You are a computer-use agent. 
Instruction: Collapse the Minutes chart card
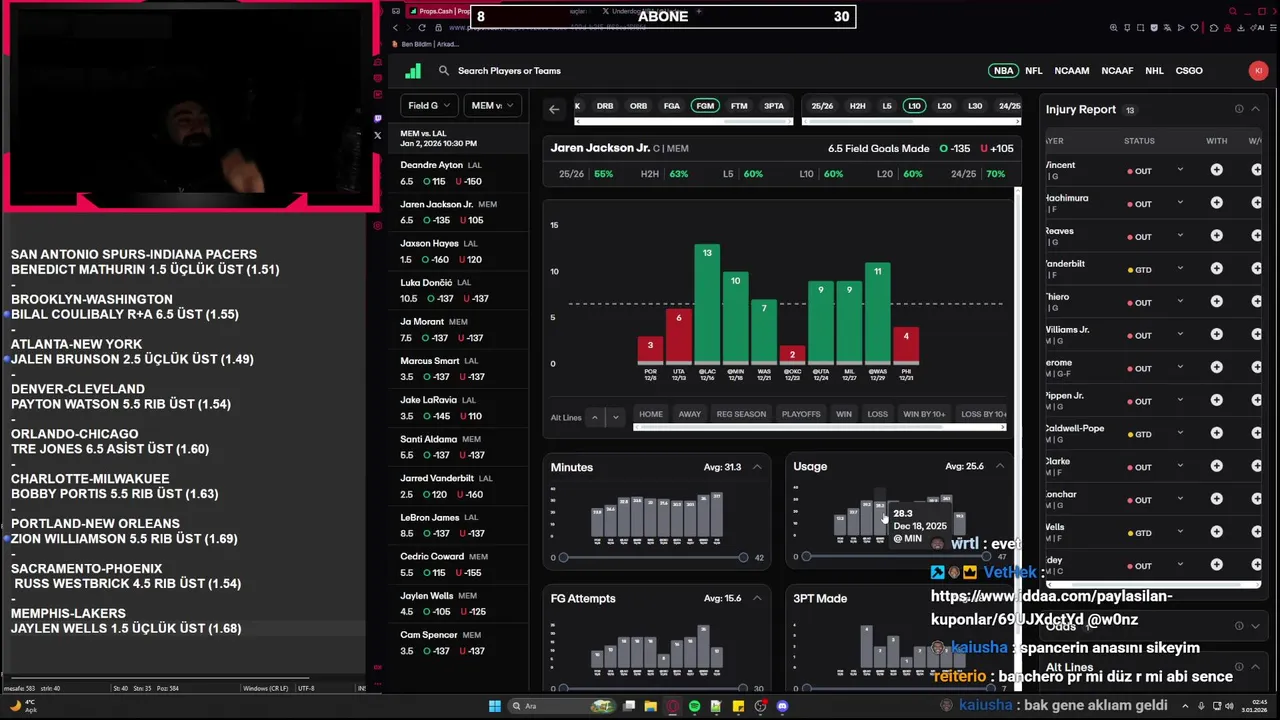point(757,467)
